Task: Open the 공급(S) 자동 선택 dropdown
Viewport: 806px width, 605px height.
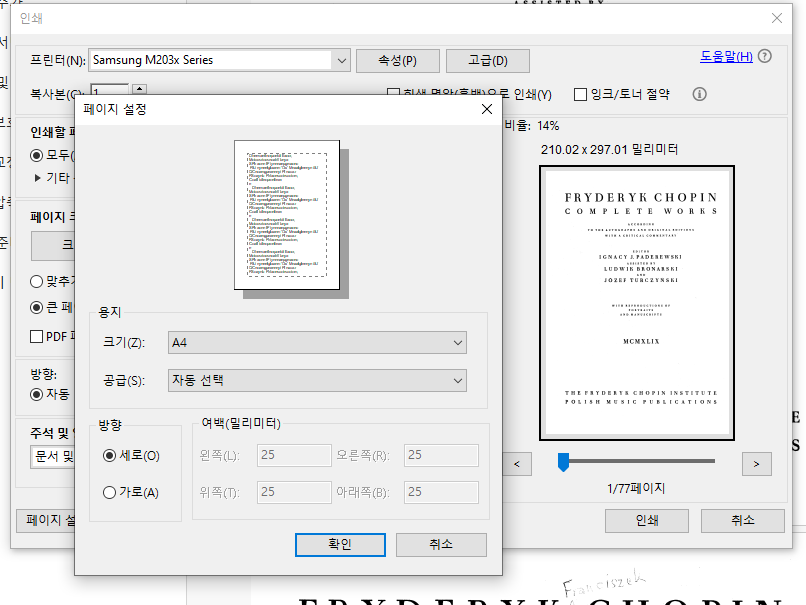Action: tap(317, 381)
